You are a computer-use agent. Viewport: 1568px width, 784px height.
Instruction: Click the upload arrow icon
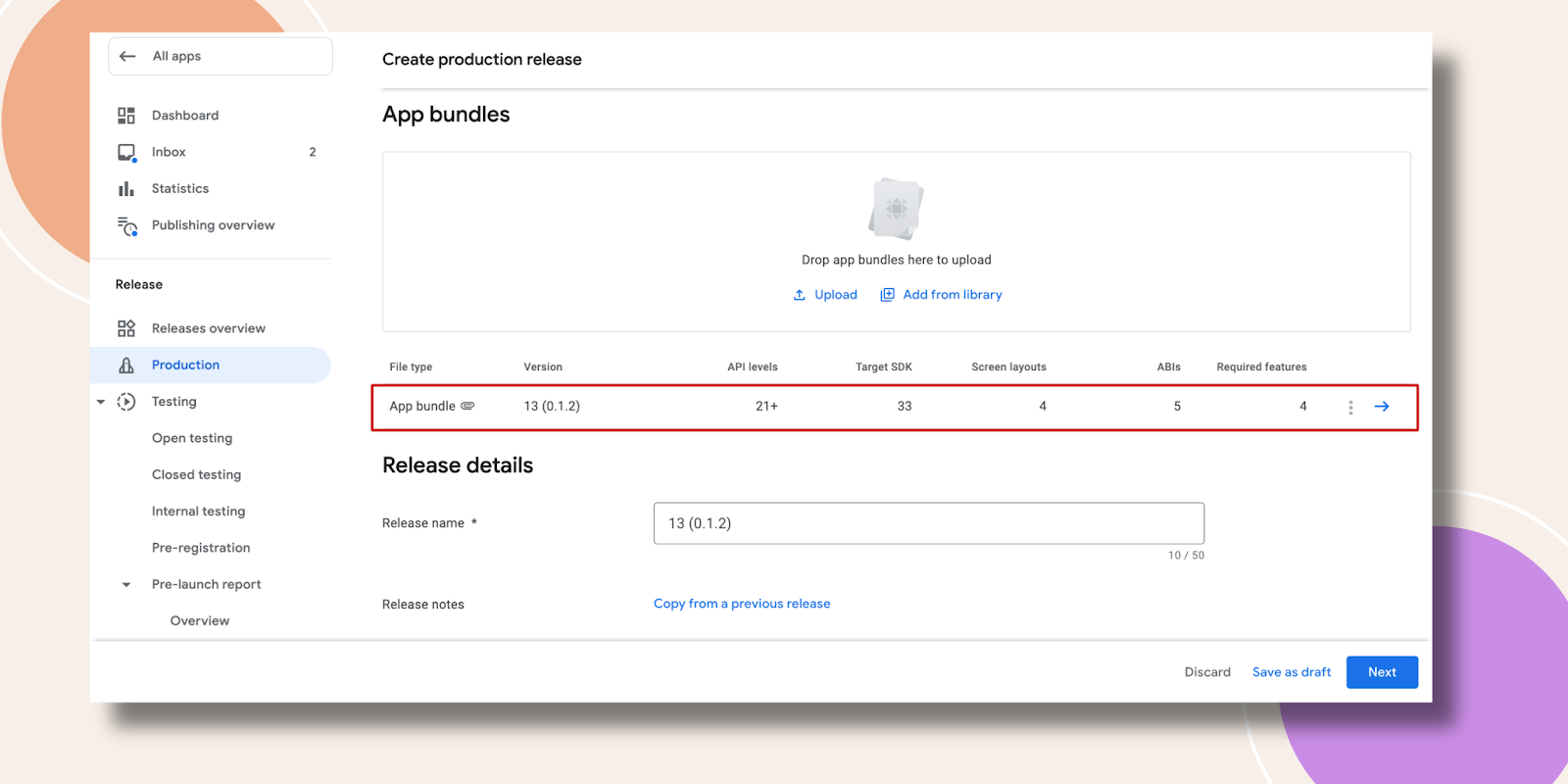[x=800, y=295]
